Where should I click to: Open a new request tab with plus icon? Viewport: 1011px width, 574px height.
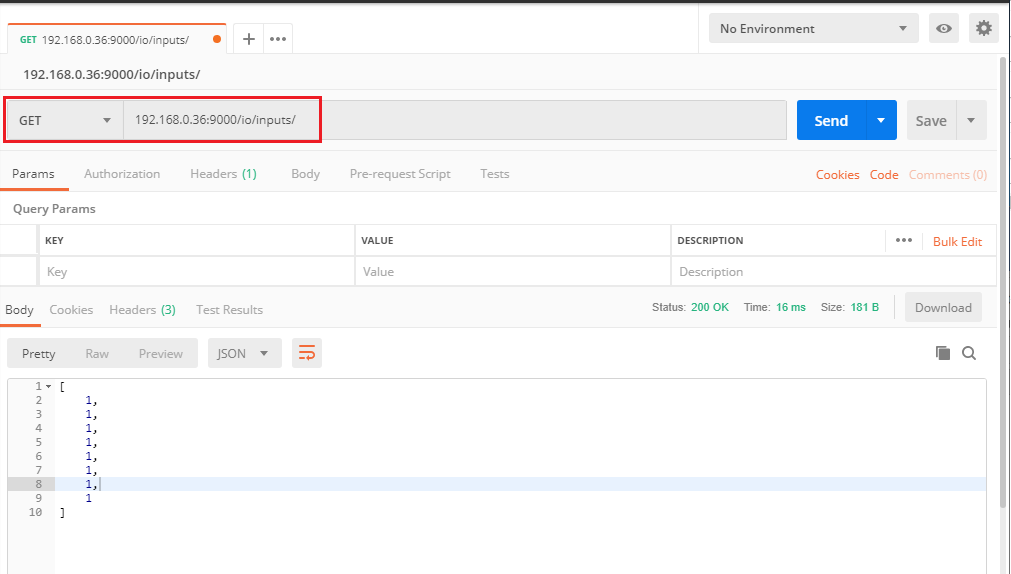[248, 39]
